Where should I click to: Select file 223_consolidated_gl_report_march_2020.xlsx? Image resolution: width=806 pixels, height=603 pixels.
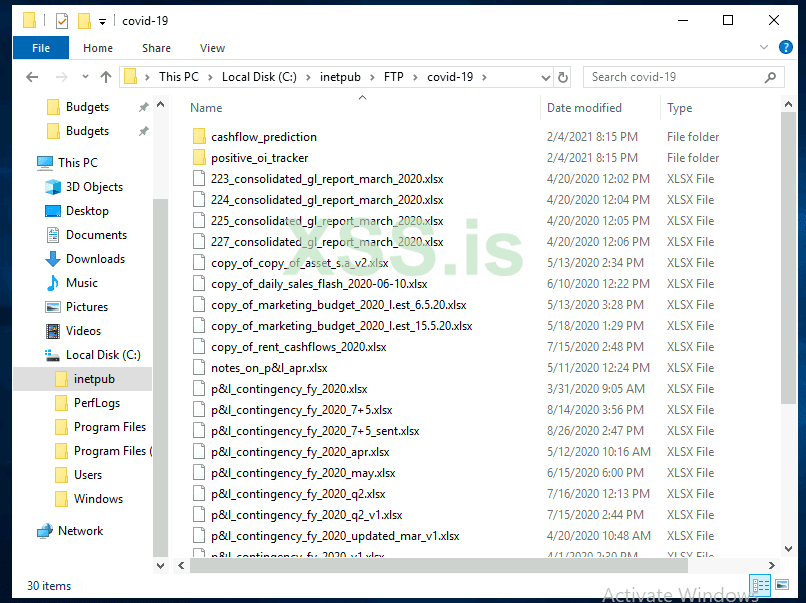pos(327,179)
